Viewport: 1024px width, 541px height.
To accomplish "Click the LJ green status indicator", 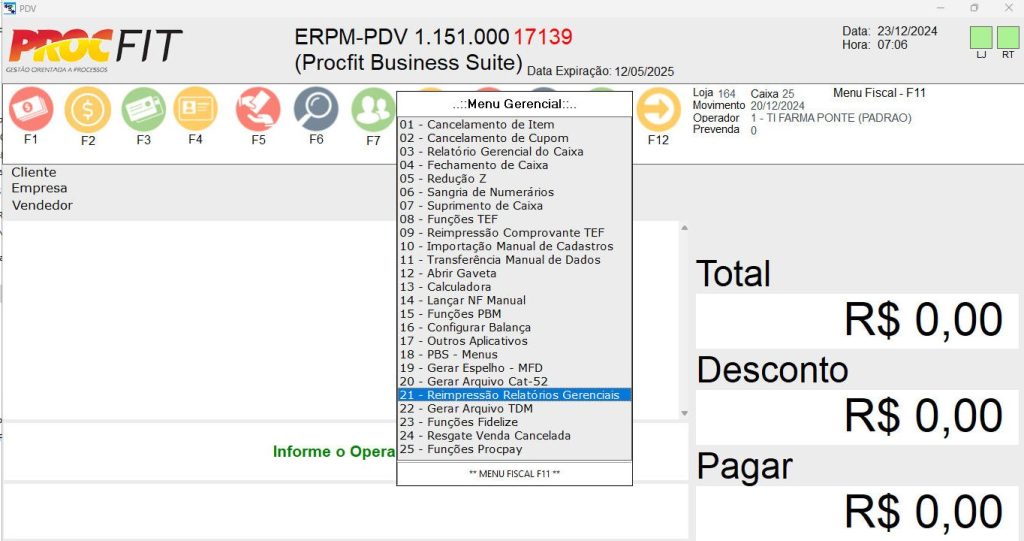I will click(x=981, y=38).
